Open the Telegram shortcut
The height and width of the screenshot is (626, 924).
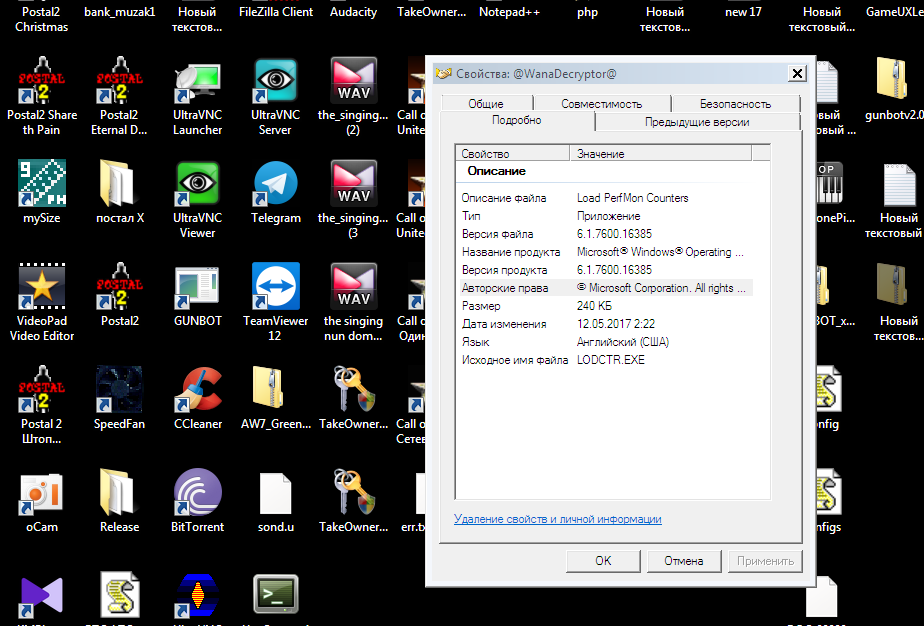click(x=275, y=183)
